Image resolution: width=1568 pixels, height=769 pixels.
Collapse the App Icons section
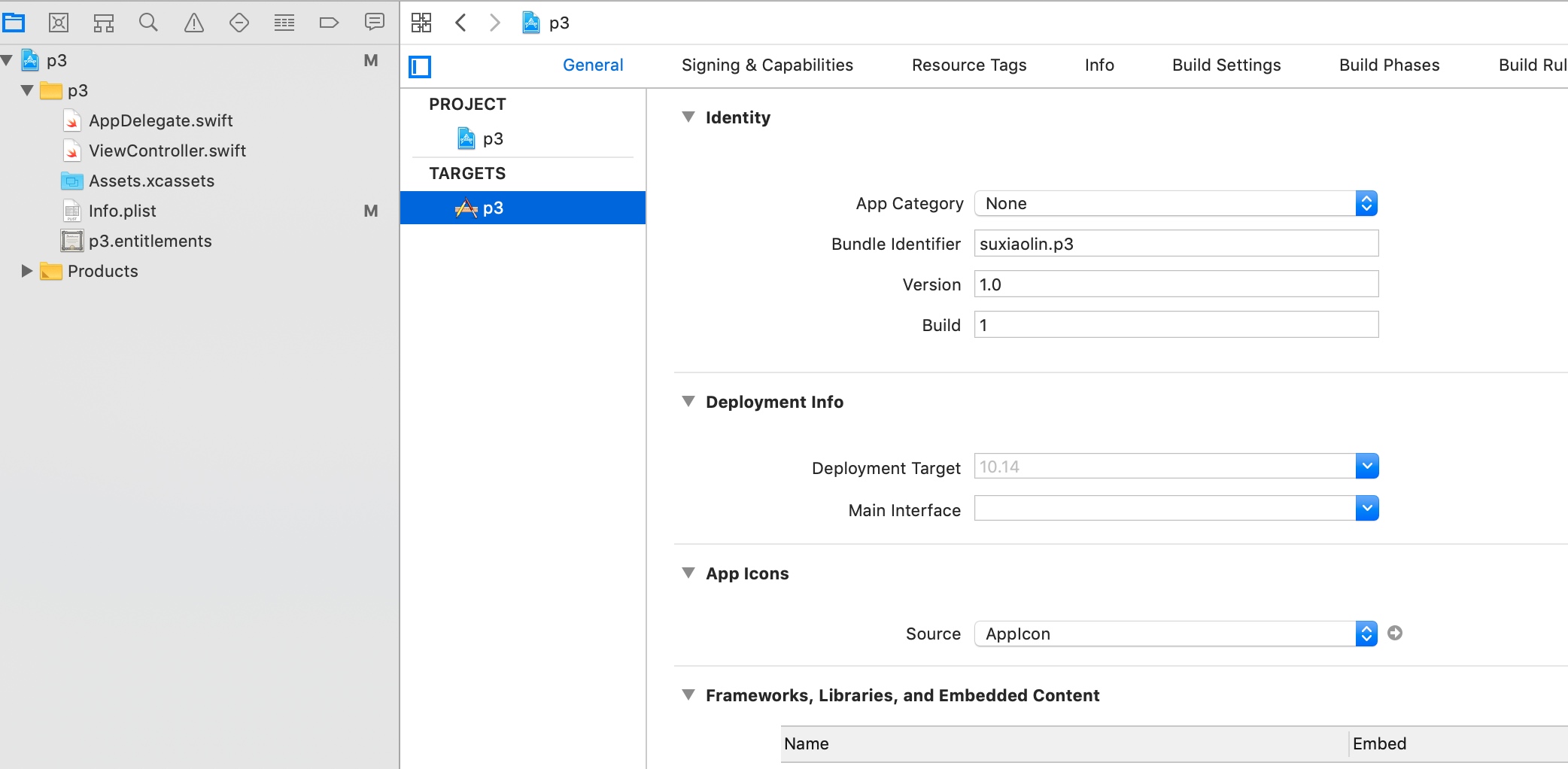(688, 573)
